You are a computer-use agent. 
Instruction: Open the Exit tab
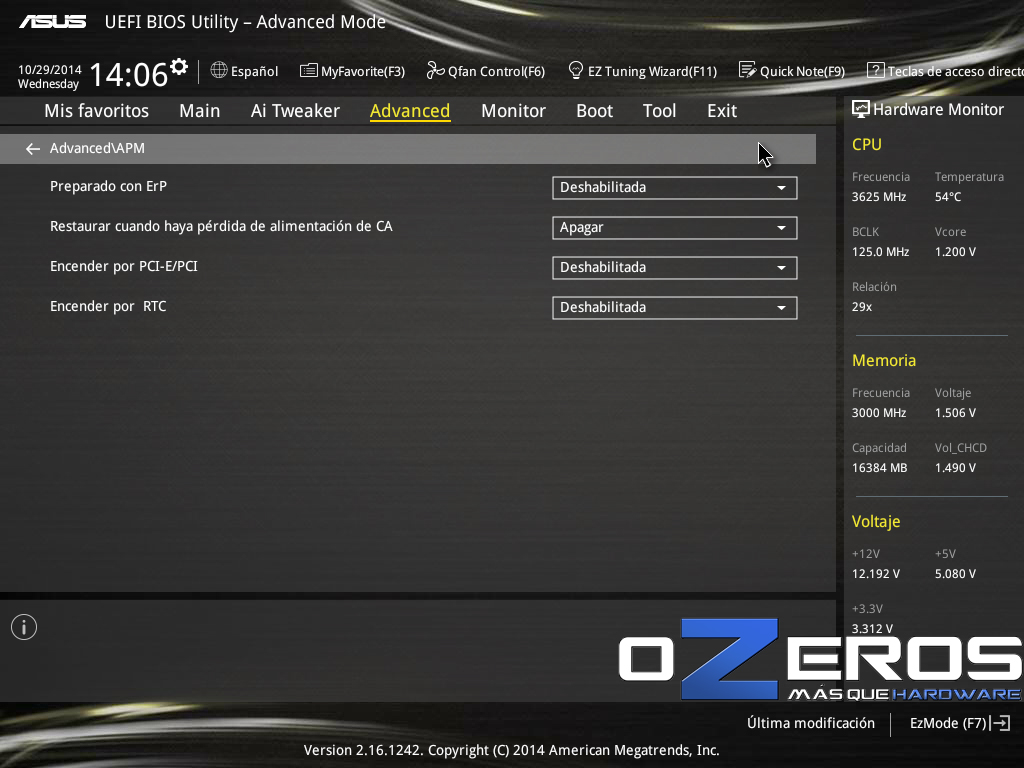point(722,111)
